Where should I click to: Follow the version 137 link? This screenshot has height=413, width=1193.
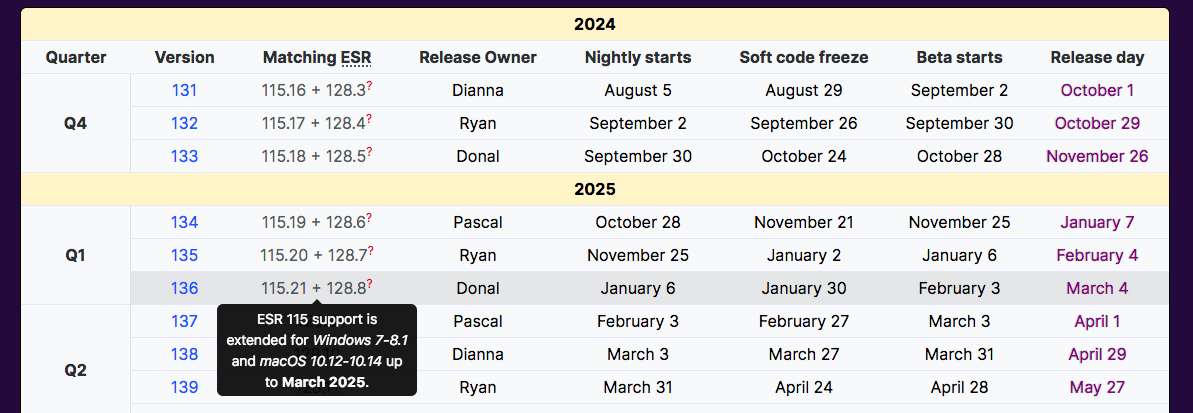tap(184, 321)
